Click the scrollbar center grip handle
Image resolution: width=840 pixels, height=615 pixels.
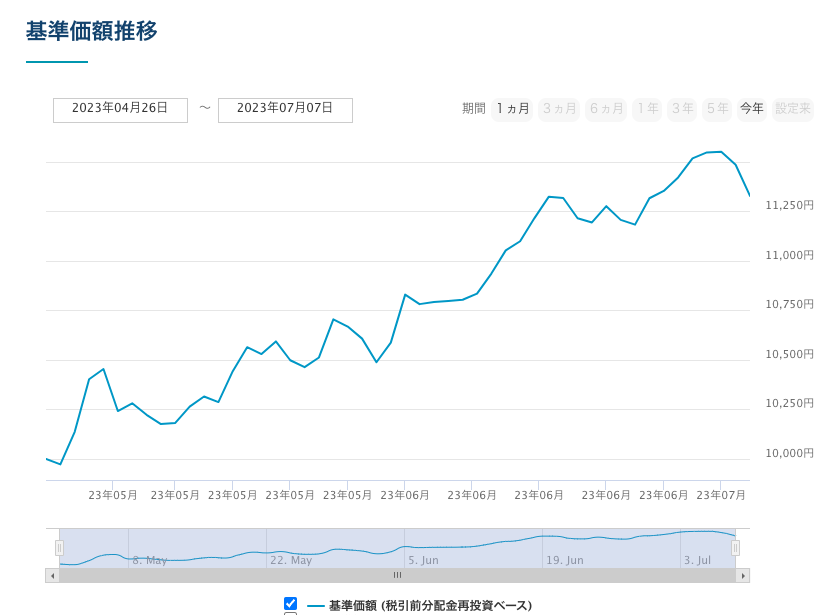point(397,575)
